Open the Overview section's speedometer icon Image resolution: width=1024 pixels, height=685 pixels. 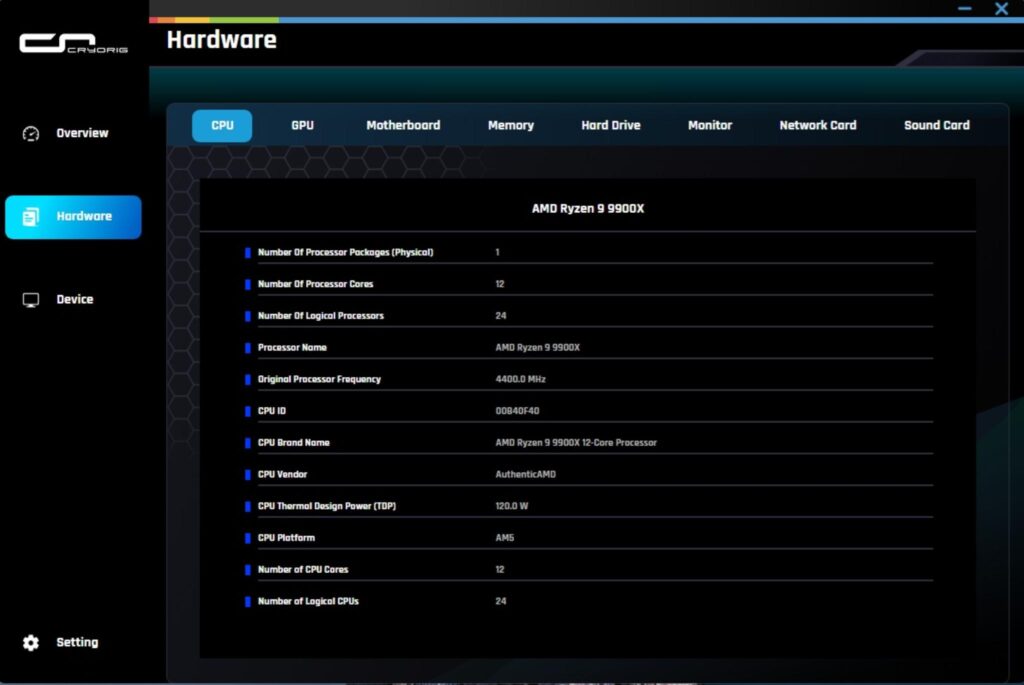[31, 133]
